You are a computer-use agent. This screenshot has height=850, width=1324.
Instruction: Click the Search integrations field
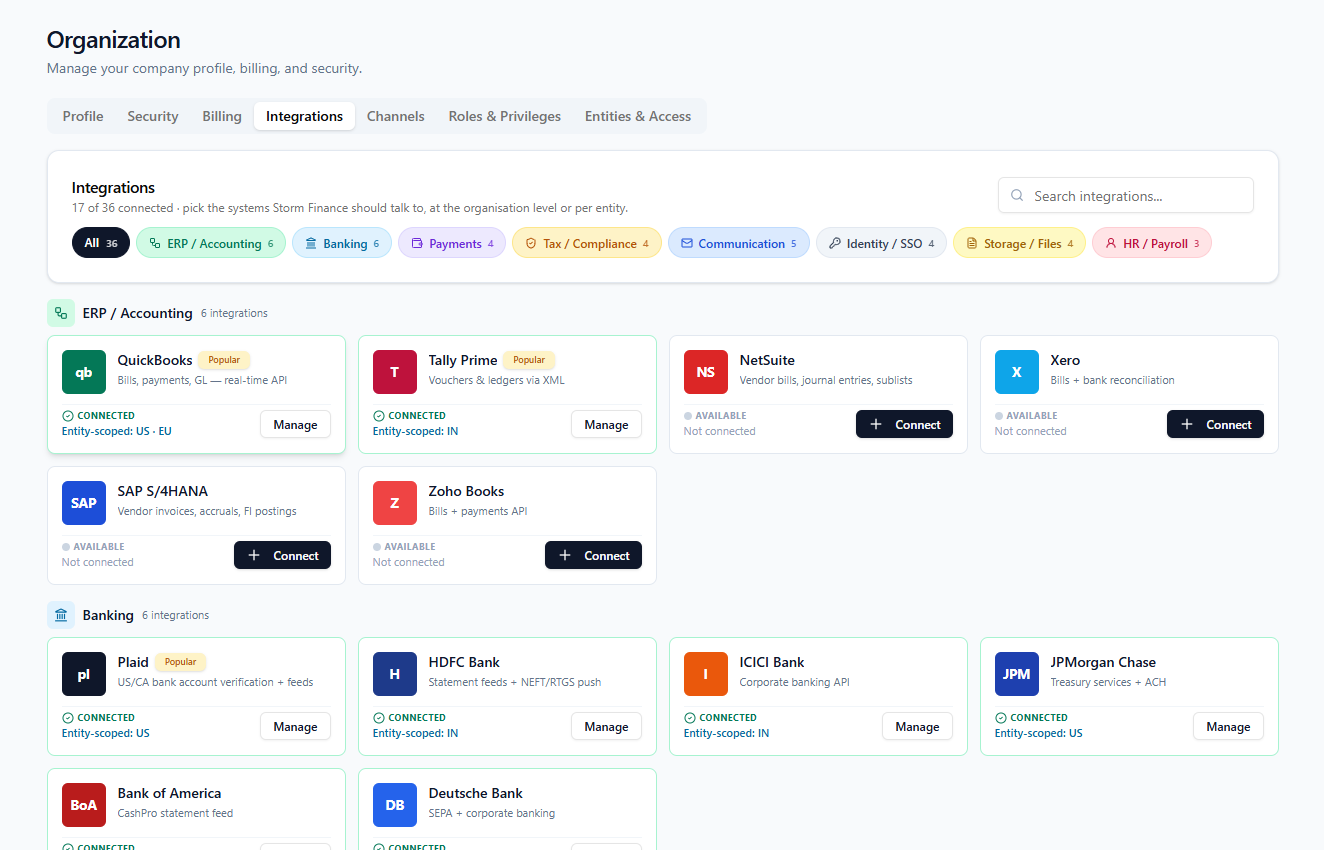1126,196
